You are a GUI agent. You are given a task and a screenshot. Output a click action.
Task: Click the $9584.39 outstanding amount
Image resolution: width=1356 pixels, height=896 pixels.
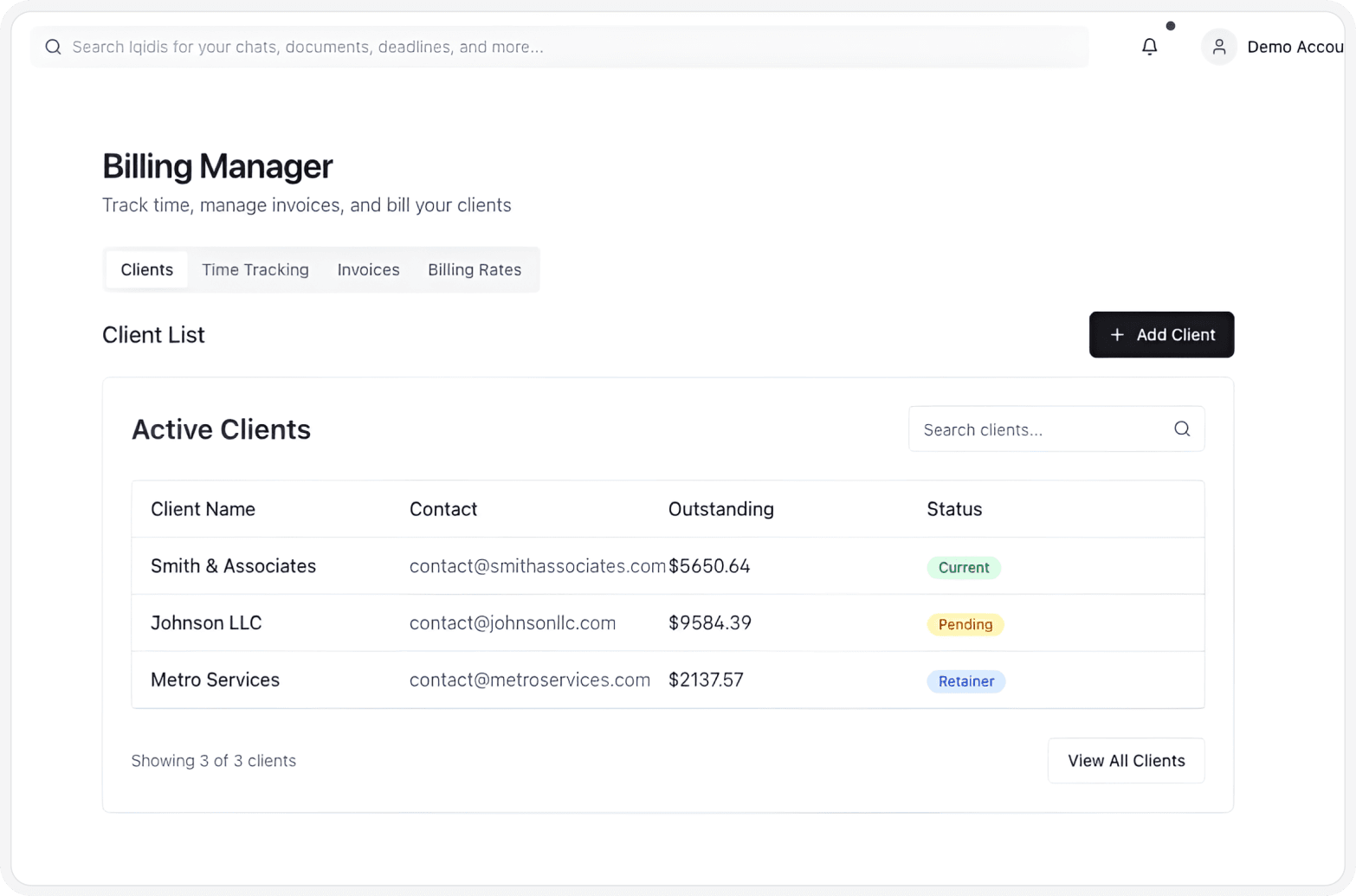point(710,623)
